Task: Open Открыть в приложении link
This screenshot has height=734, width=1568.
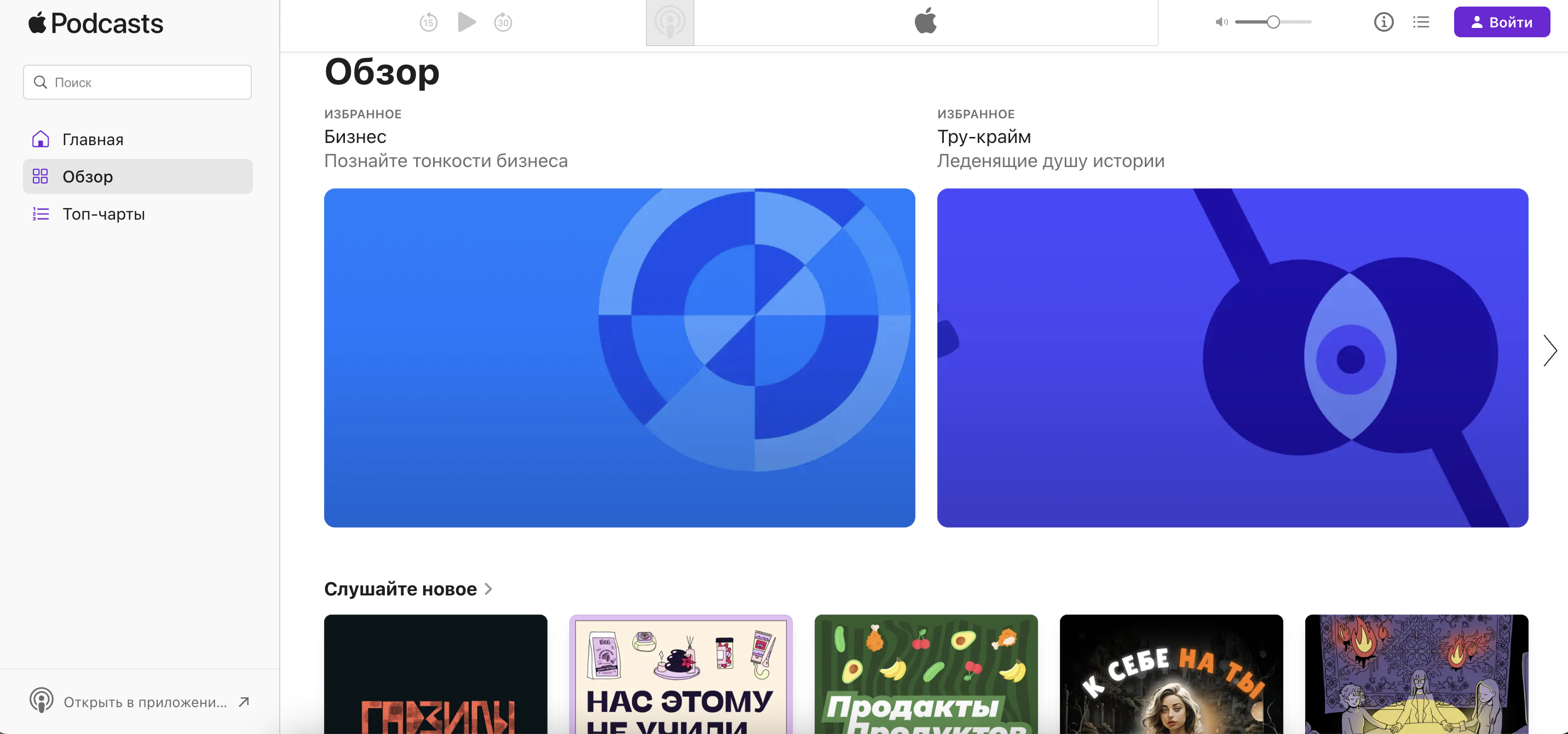Action: tap(145, 702)
